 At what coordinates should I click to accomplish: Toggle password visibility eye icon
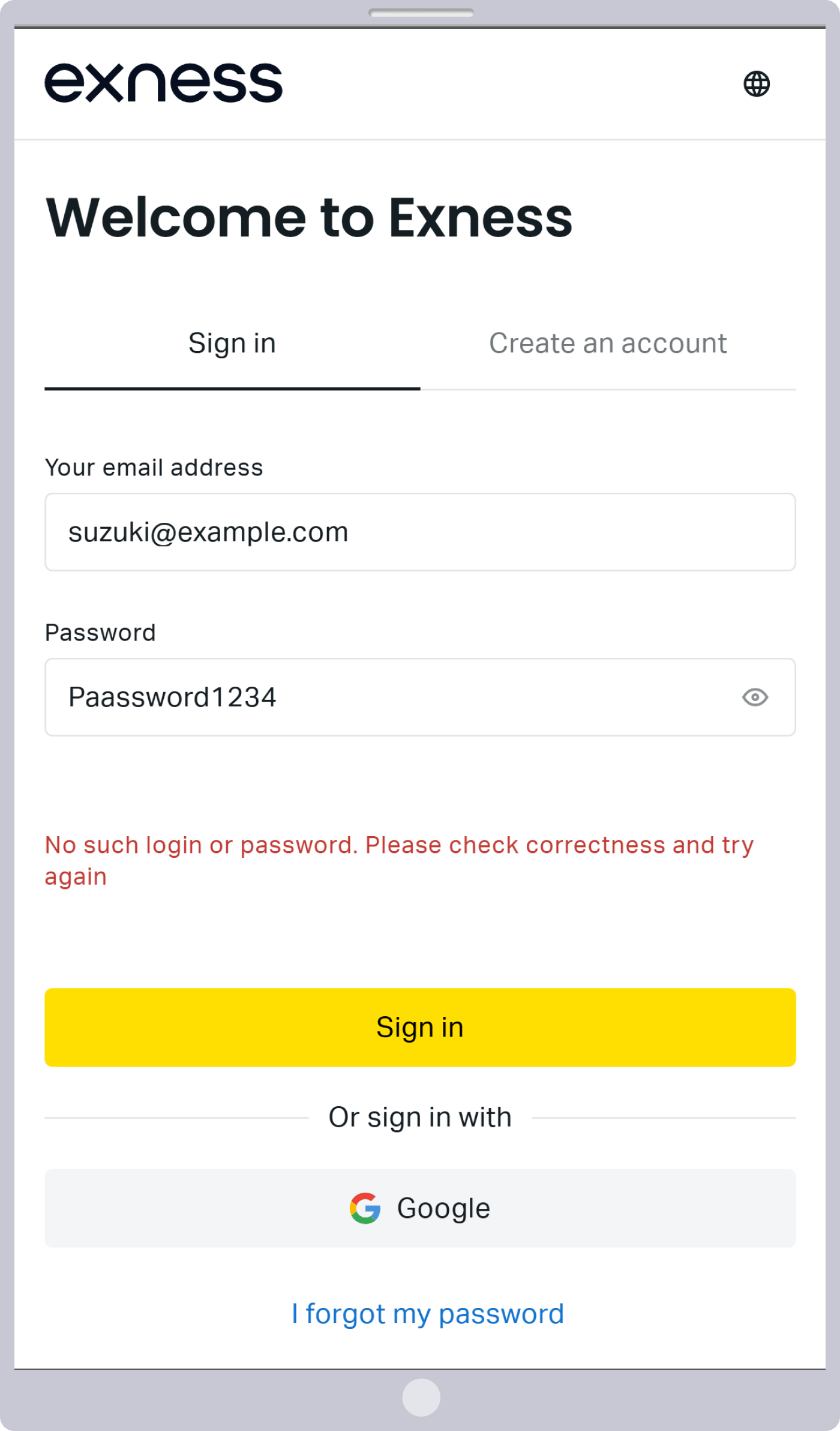pos(755,697)
